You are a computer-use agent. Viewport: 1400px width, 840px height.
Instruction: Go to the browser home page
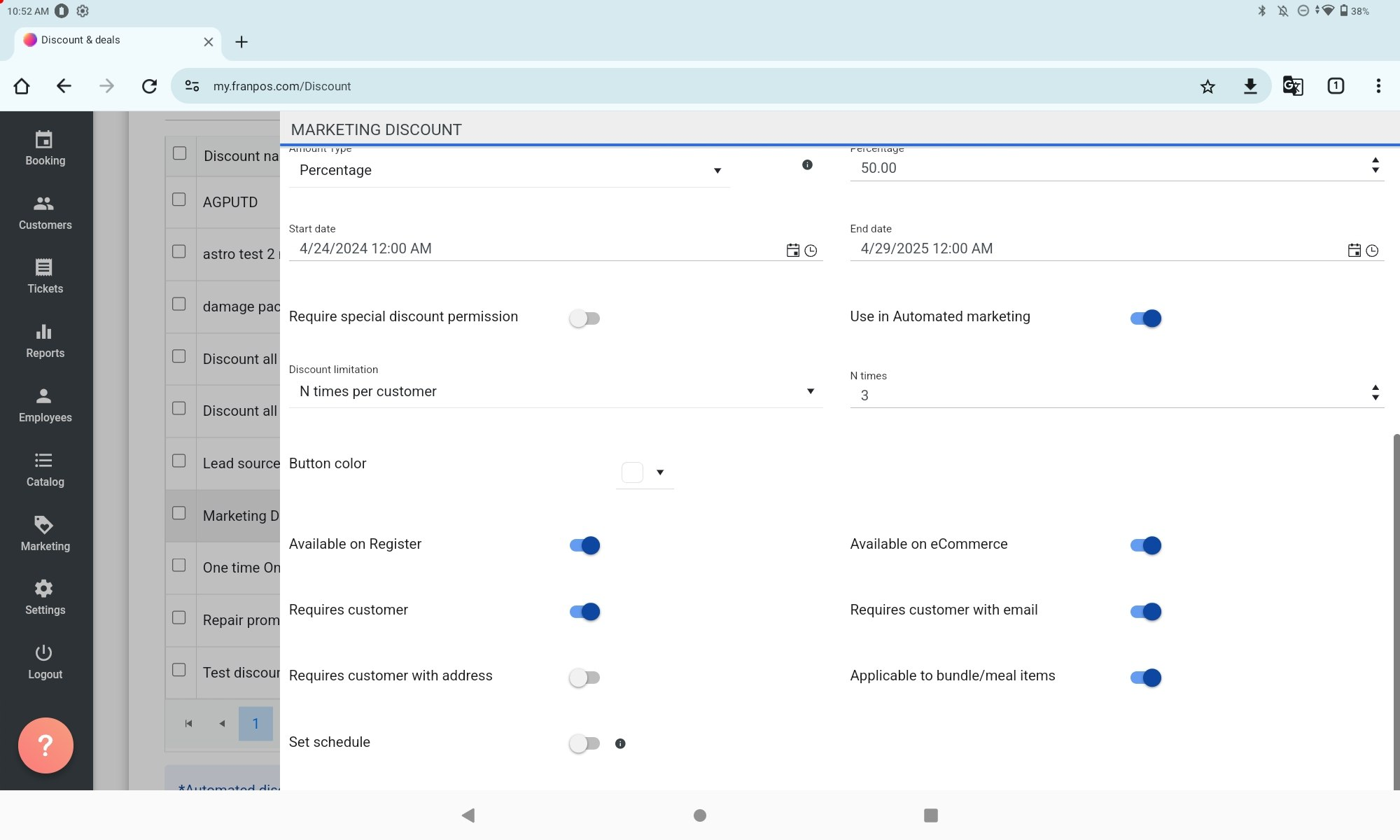[22, 86]
